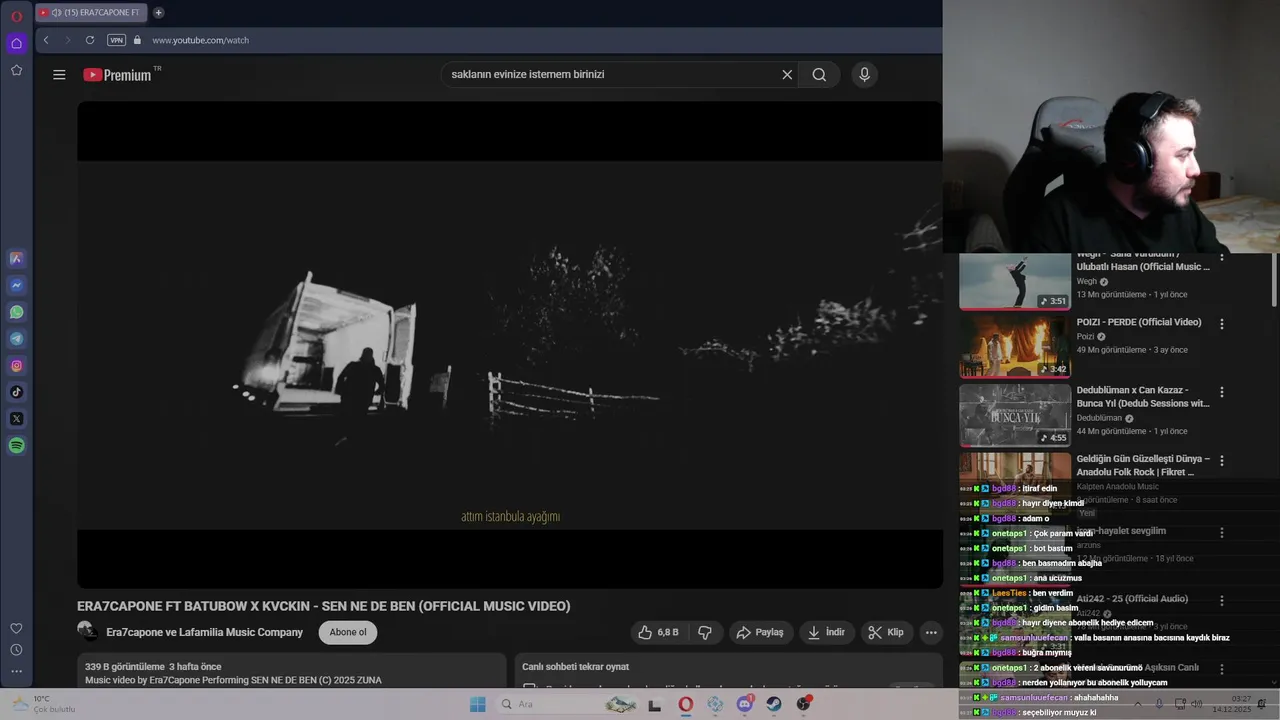Open Opera bookmarks star icon
The image size is (1280, 720).
point(16,70)
